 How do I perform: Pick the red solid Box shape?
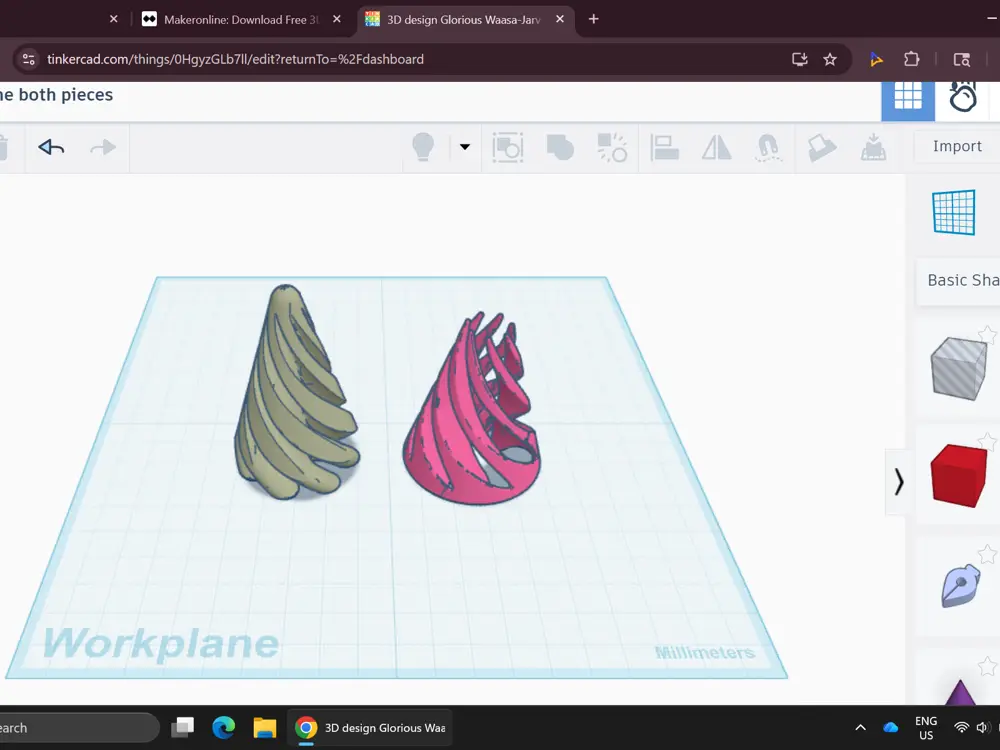click(x=958, y=475)
